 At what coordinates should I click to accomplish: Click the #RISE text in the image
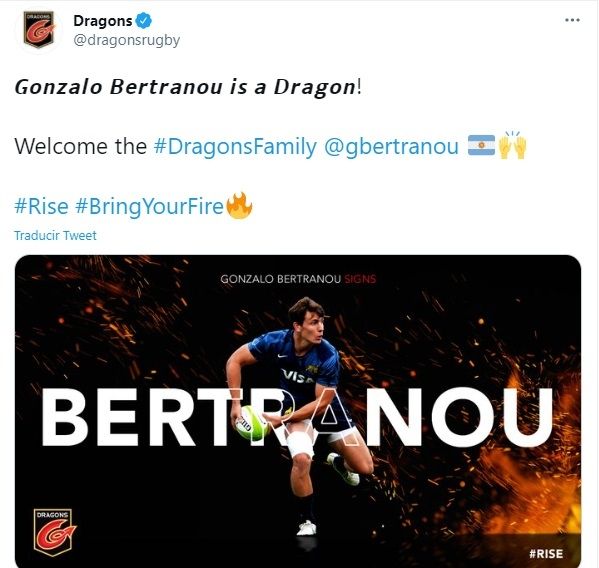[x=546, y=553]
